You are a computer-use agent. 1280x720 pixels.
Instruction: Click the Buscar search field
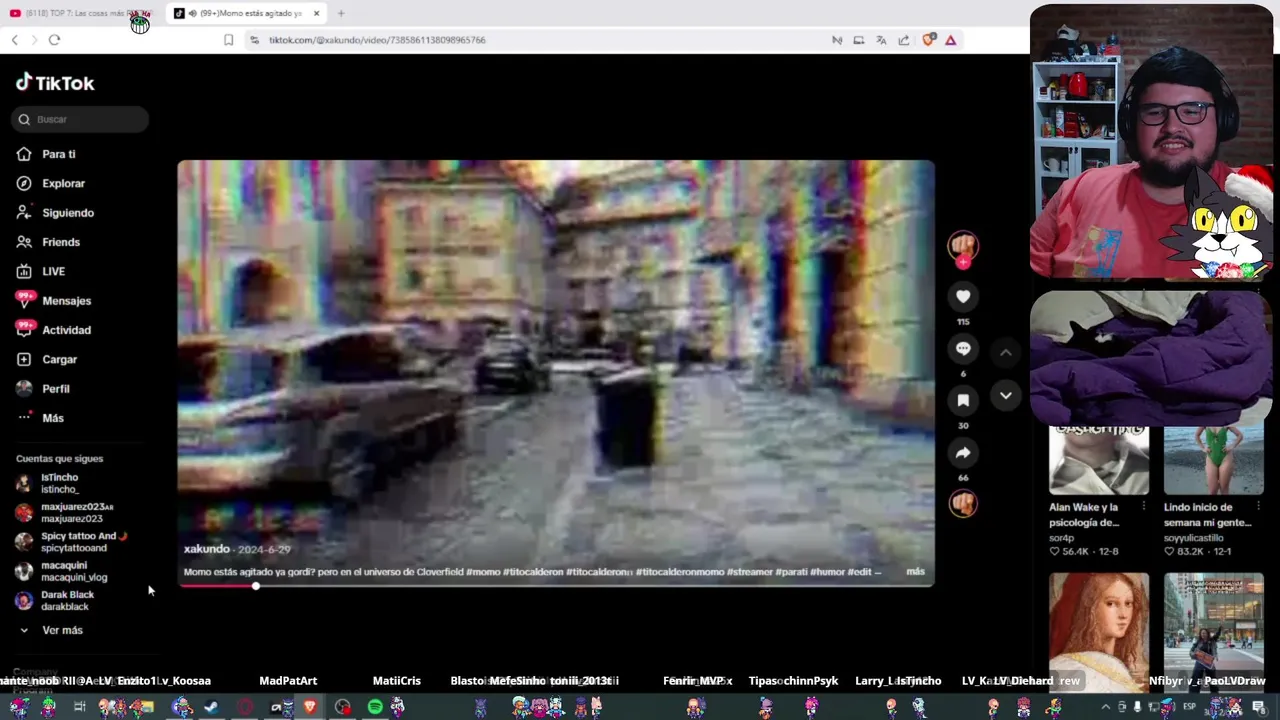click(80, 119)
